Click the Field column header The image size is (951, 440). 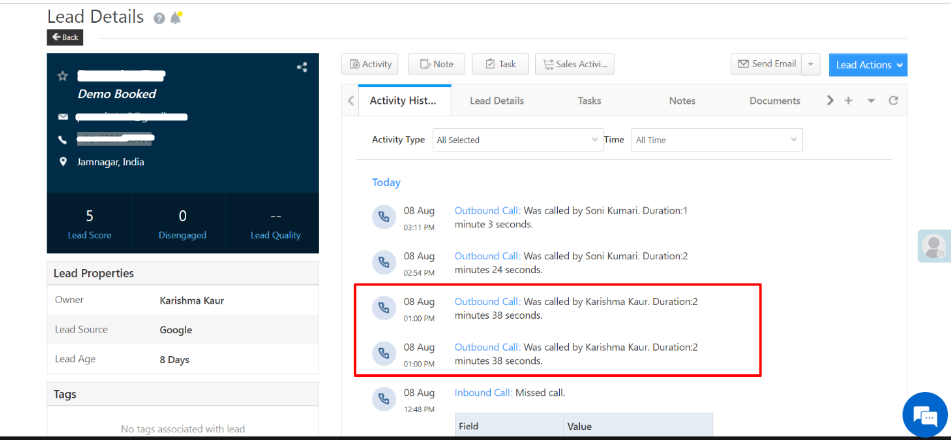[509, 426]
